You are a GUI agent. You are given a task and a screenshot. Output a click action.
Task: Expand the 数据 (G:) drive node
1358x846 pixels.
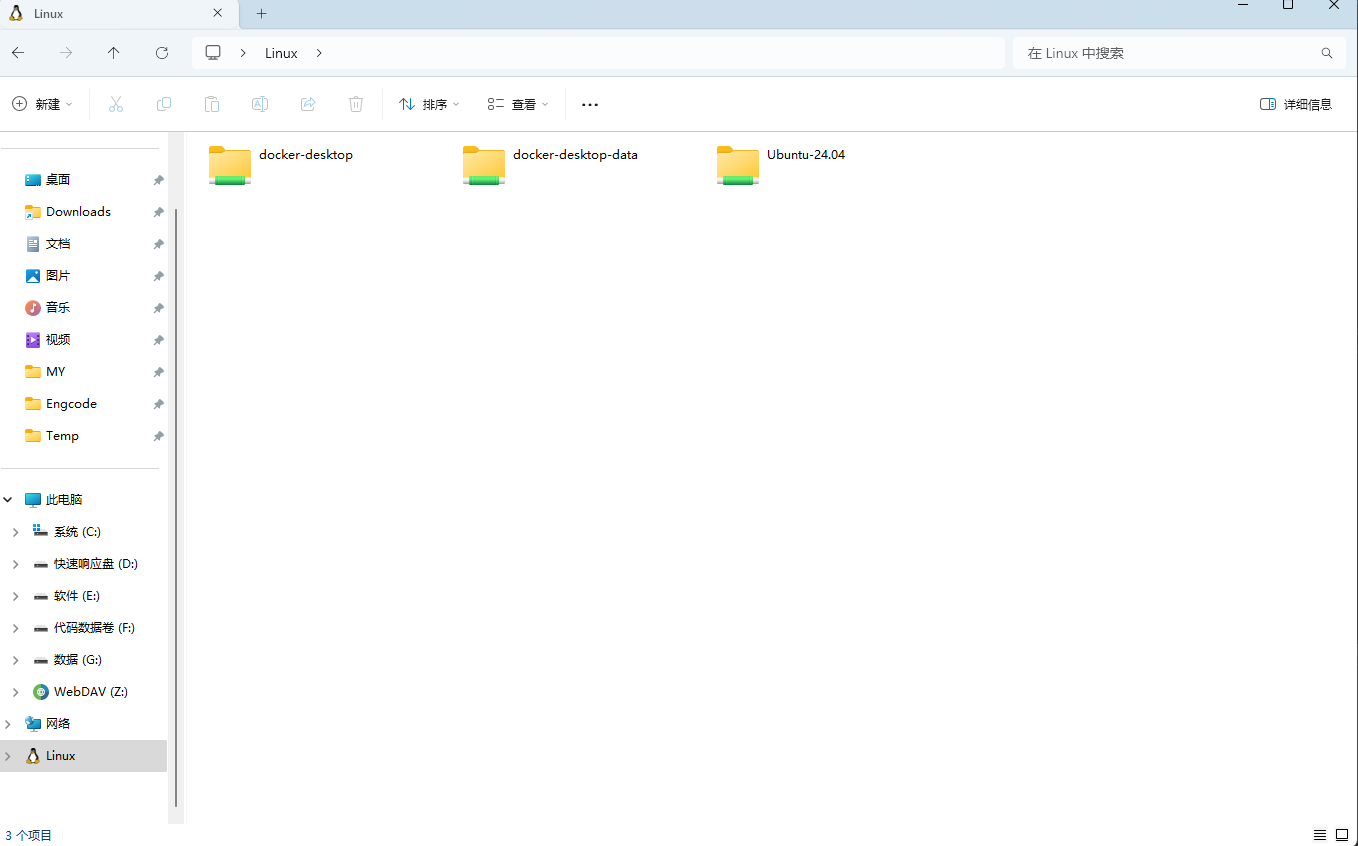coord(16,660)
